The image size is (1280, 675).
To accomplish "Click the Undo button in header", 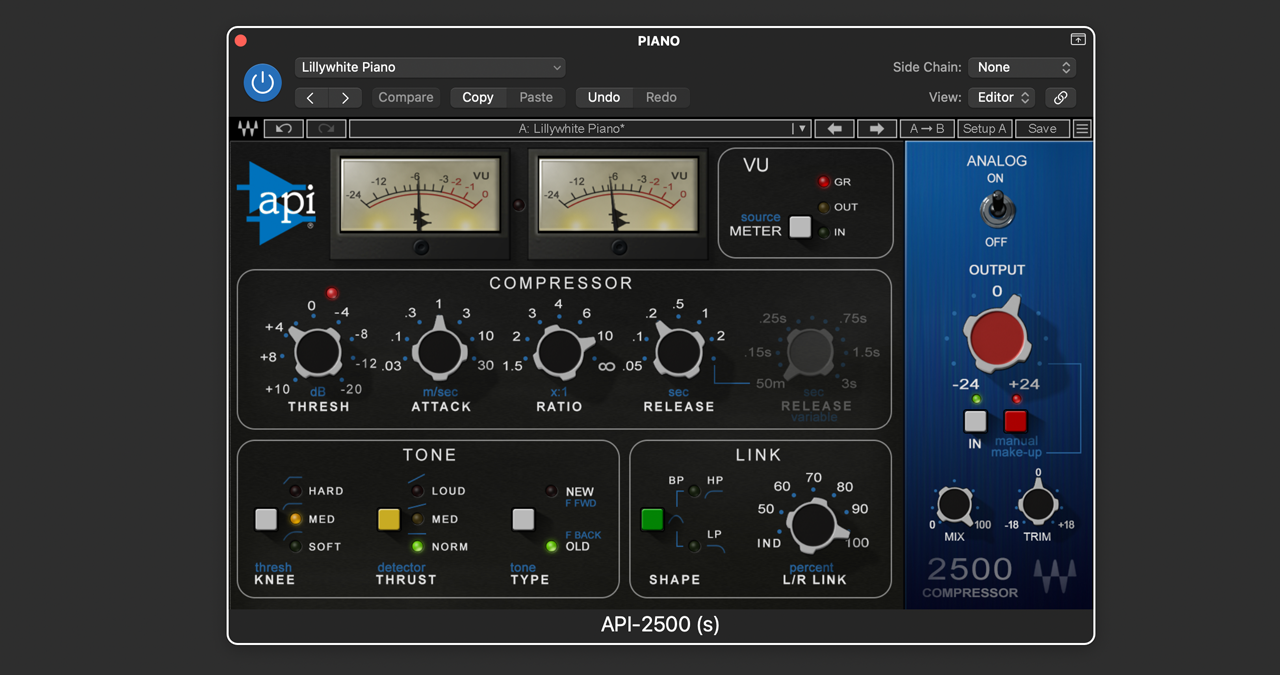I will point(604,97).
